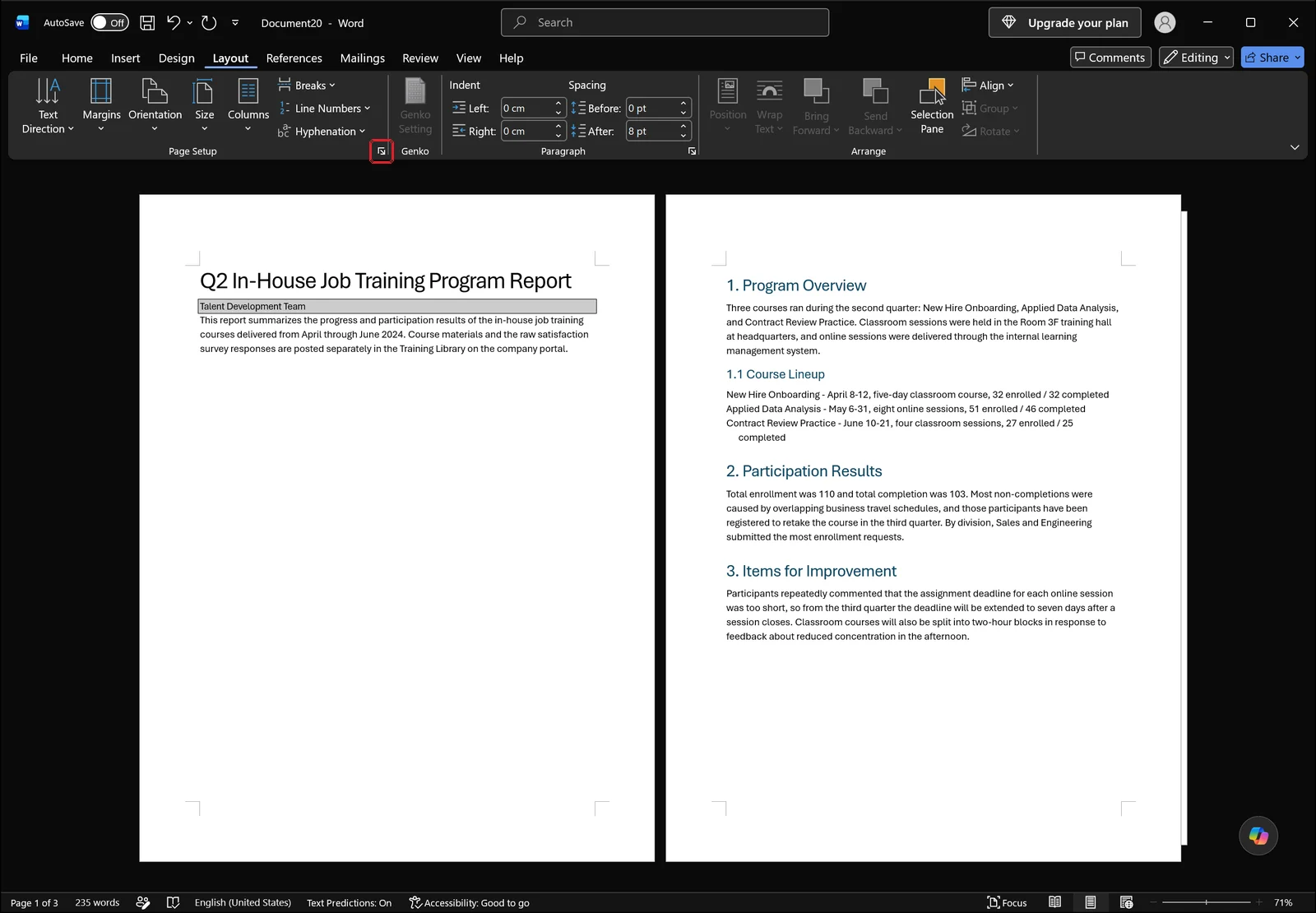Open the Text Direction options

point(48,105)
